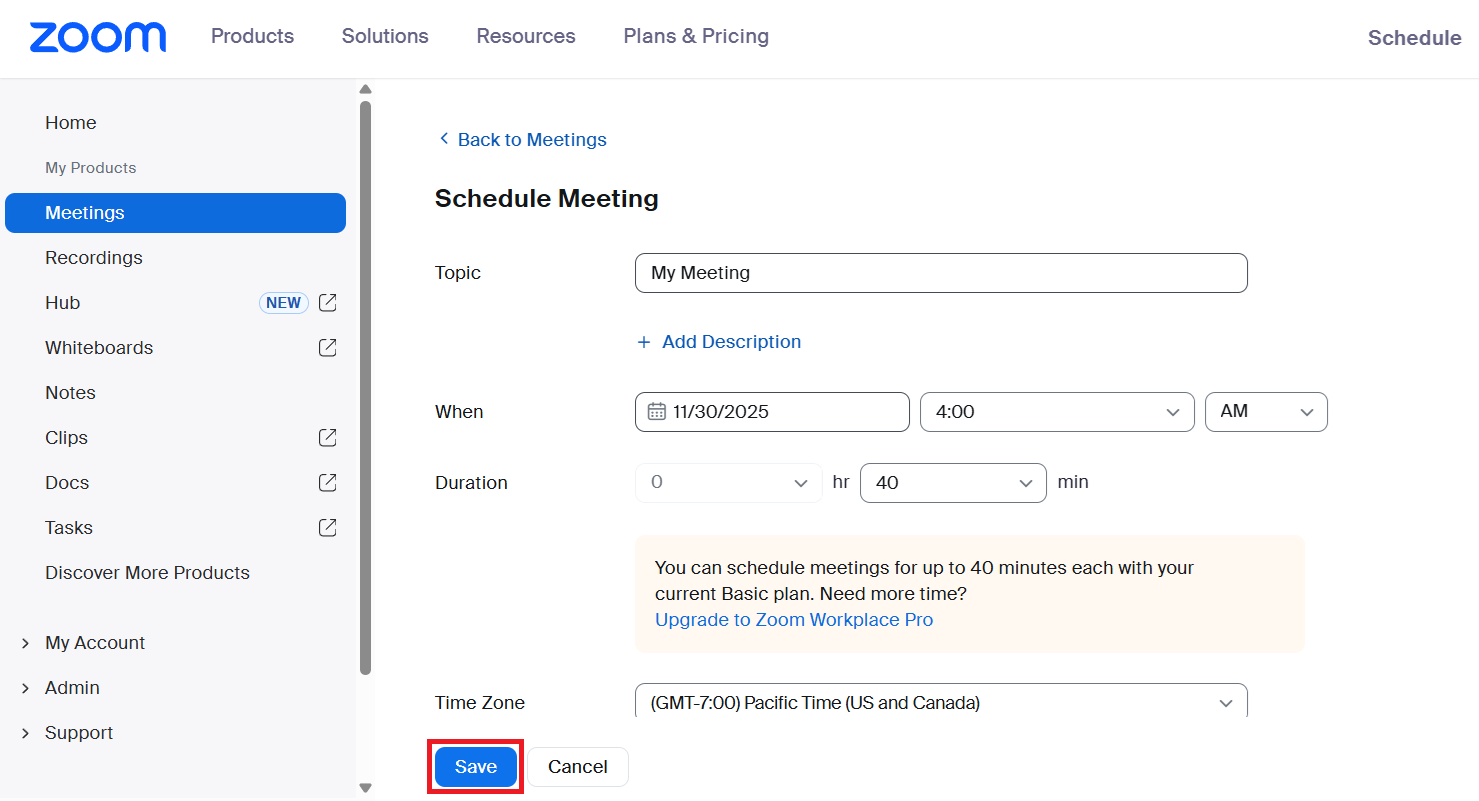Open the 40 minutes duration dropdown

click(952, 483)
